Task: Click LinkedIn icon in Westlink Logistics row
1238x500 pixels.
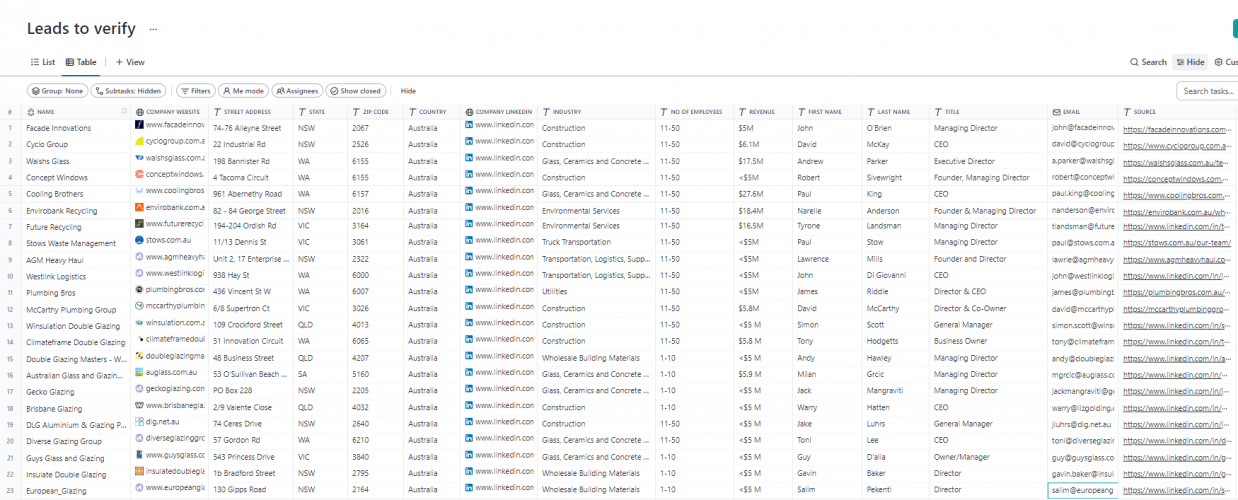Action: (469, 275)
